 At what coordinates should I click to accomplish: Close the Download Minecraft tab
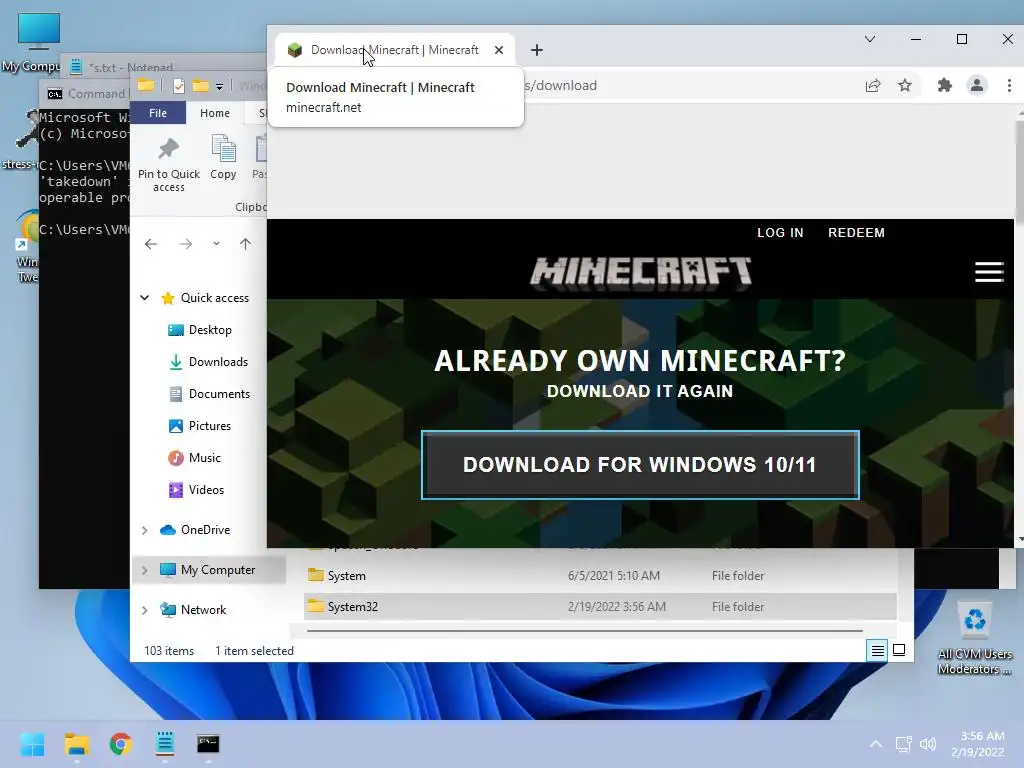point(499,50)
